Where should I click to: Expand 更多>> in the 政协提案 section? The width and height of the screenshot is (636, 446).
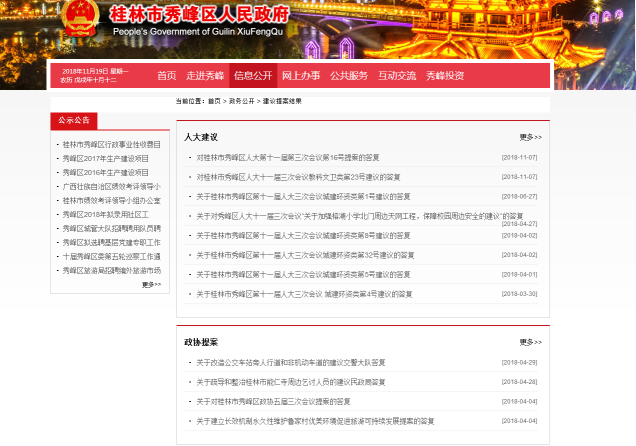530,342
